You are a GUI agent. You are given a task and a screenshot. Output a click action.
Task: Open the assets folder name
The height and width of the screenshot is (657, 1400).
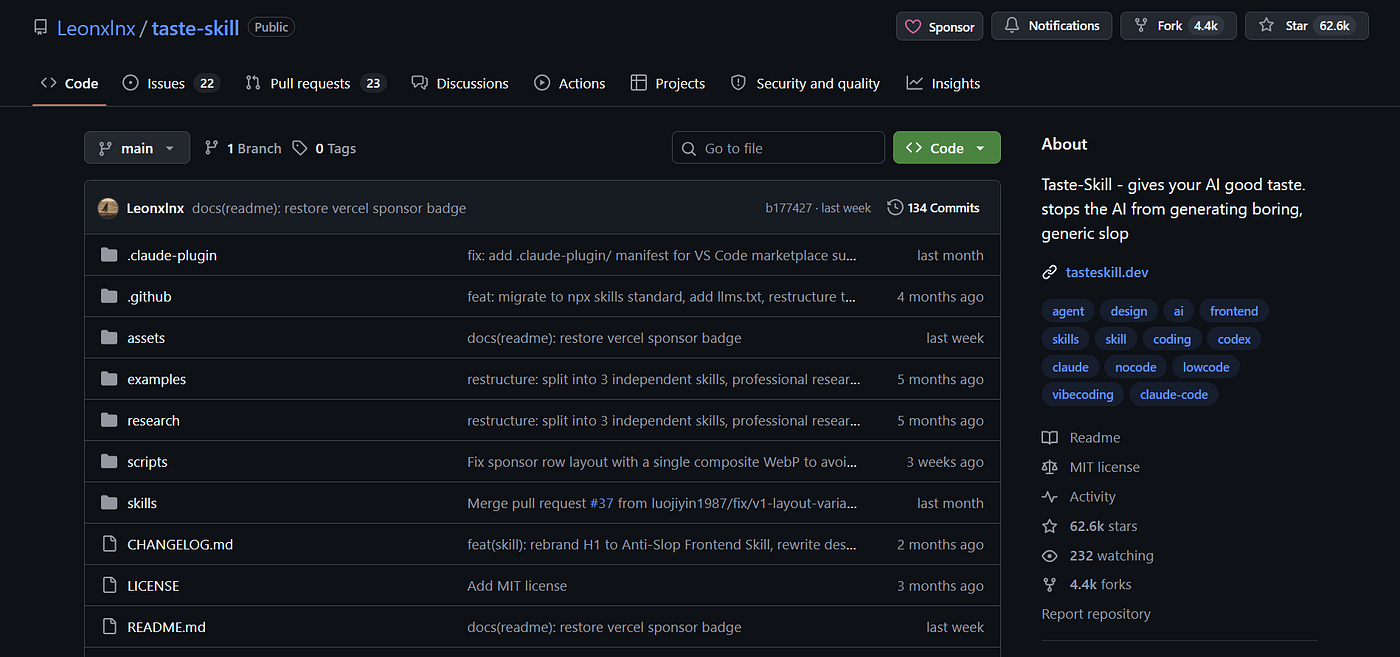coord(146,338)
